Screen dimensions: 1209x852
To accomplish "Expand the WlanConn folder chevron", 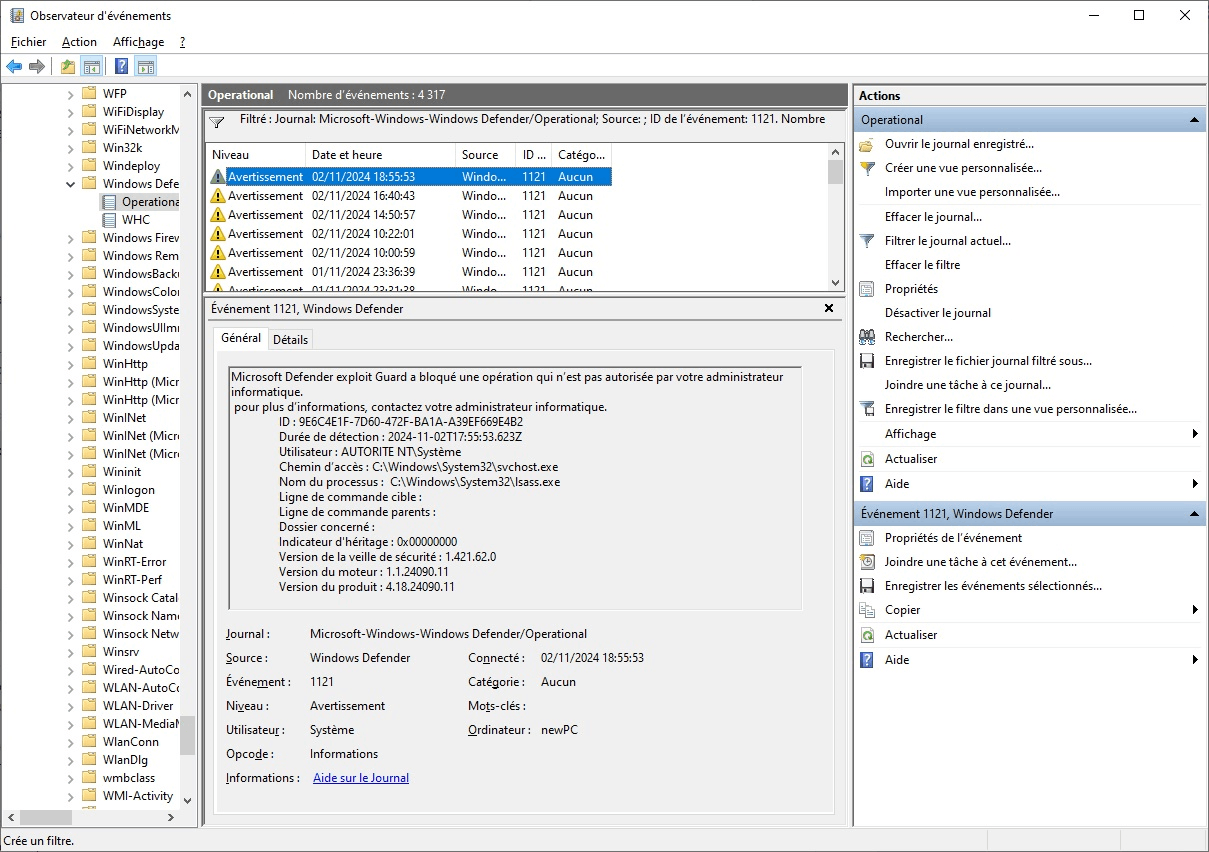I will [71, 742].
